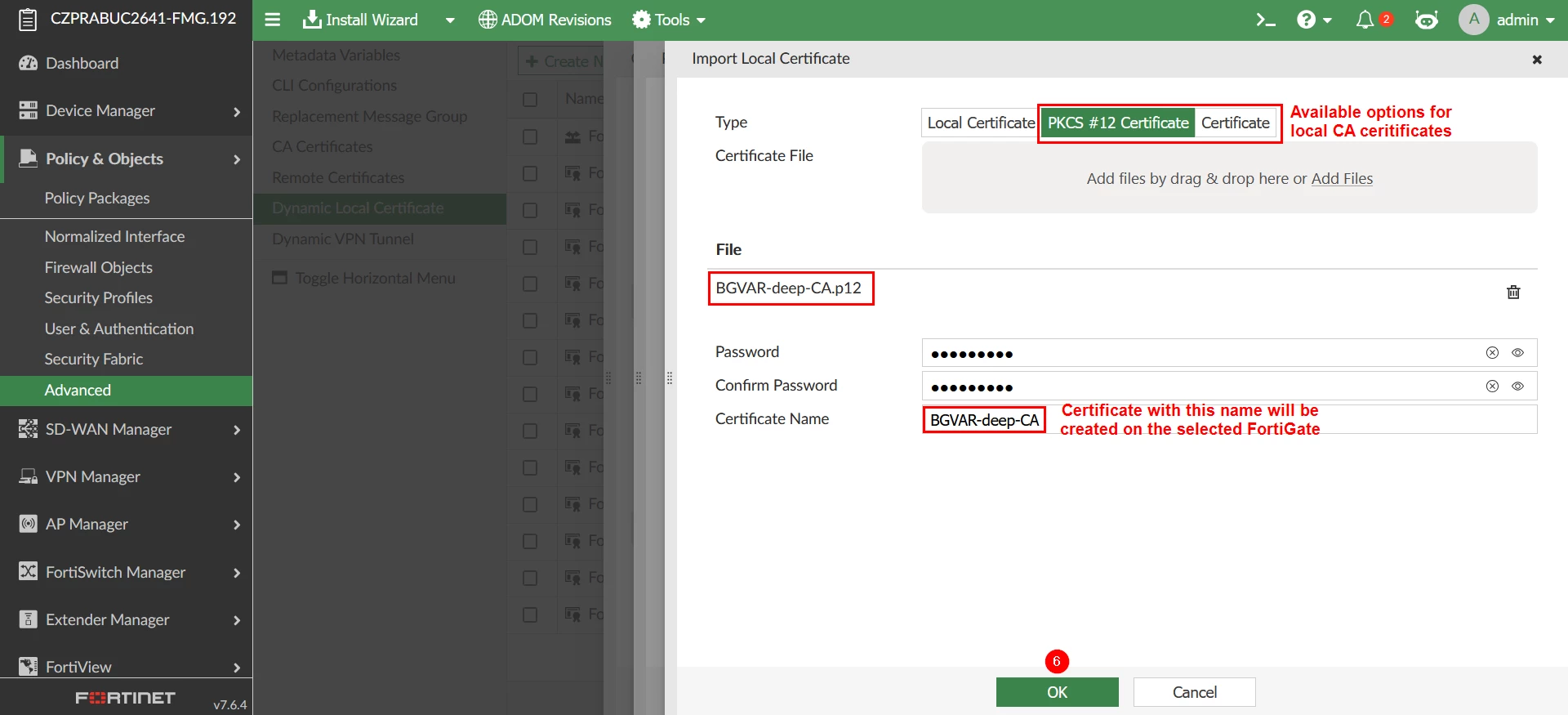Select Certificate type option
The width and height of the screenshot is (1568, 715).
[1235, 123]
